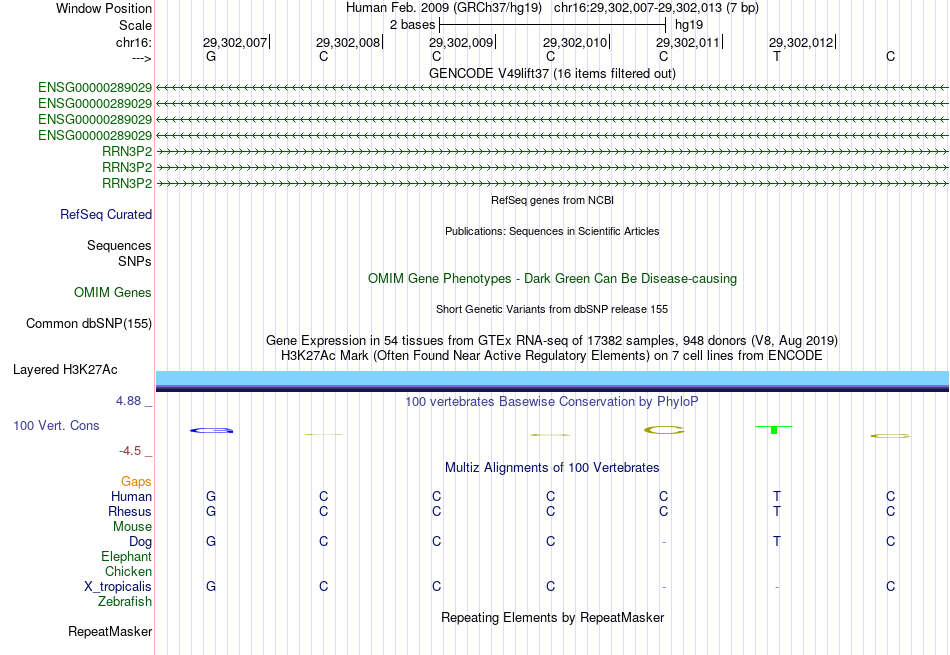Click the 2 bases scale bar
Image resolution: width=950 pixels, height=655 pixels.
553,25
